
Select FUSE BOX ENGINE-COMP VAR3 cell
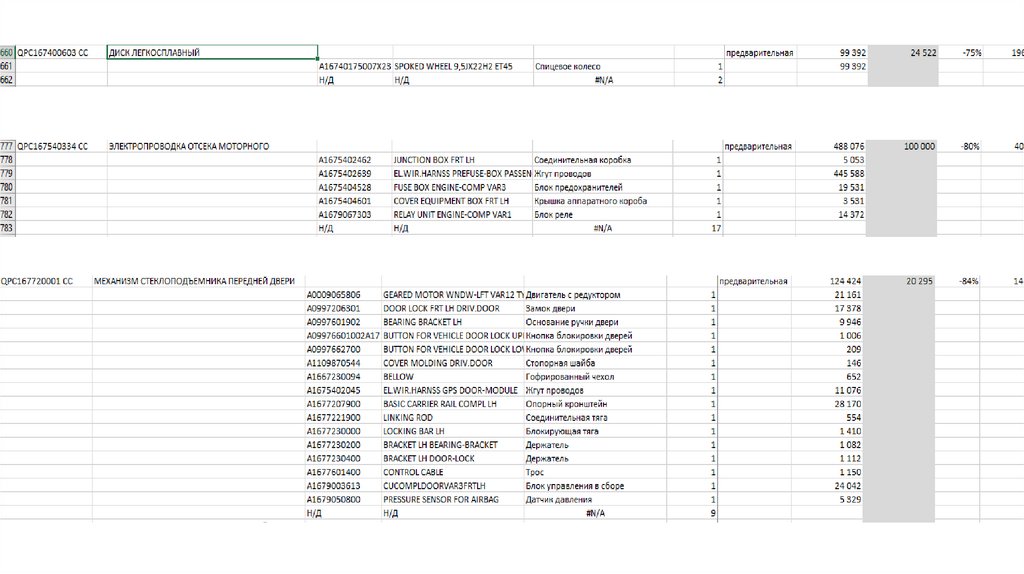(462, 187)
